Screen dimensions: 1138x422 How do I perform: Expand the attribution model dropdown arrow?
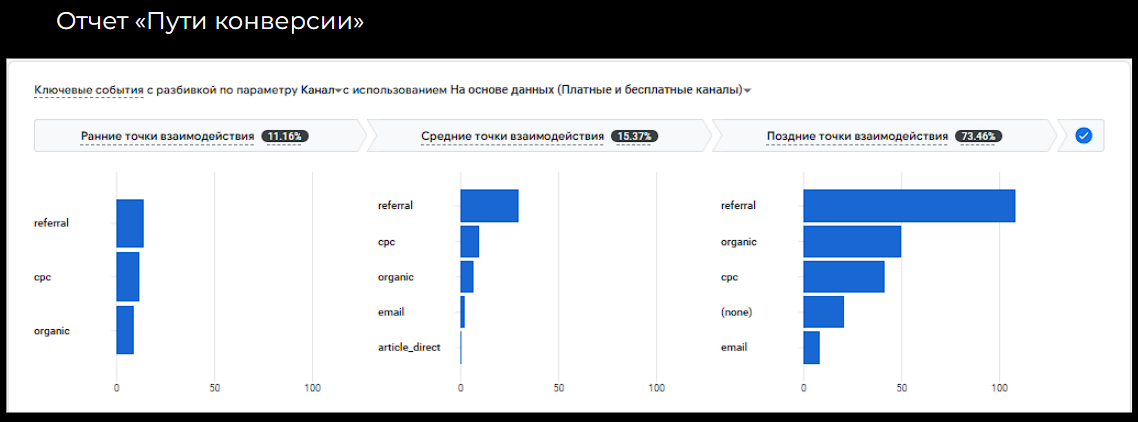pyautogui.click(x=748, y=91)
